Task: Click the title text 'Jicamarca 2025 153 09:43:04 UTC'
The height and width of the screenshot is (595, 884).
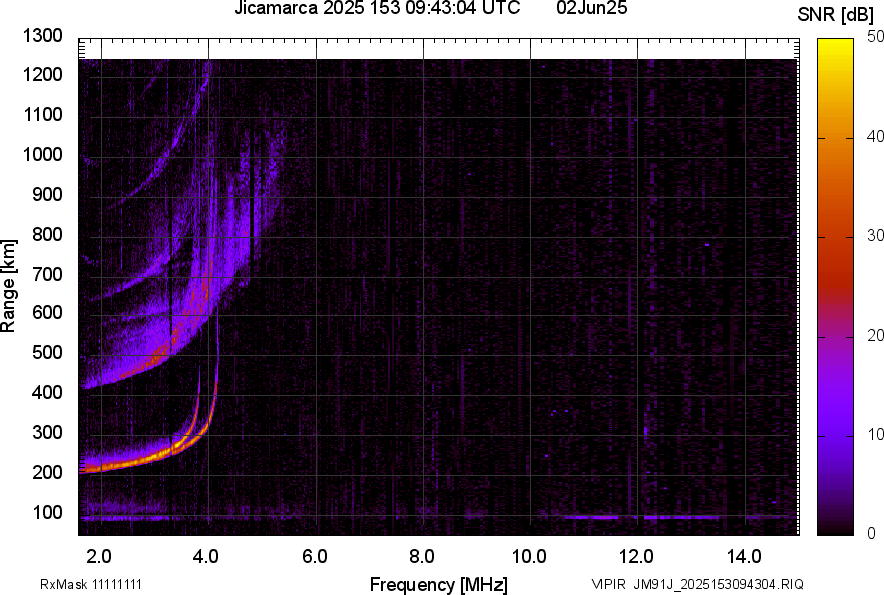Action: click(377, 8)
